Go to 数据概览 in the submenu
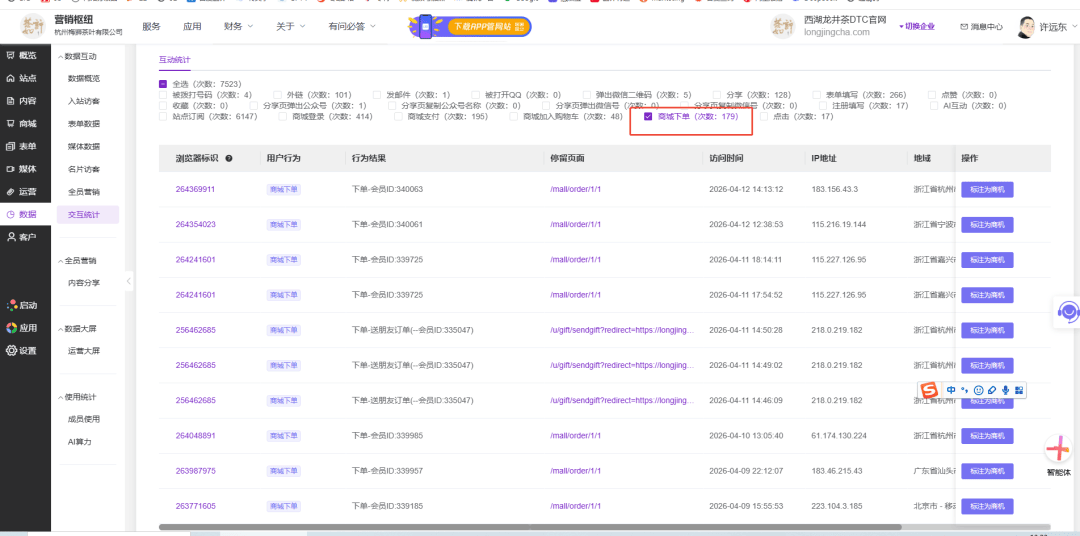The image size is (1080, 536). click(84, 79)
